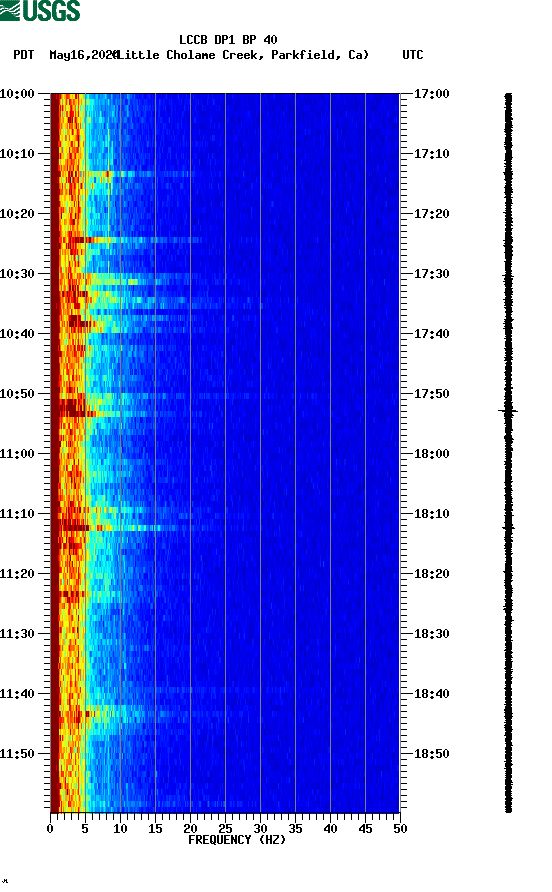Click the 'FREQUENCY (HZ)' axis title
Viewport: 552px width, 892px height.
coord(237,840)
